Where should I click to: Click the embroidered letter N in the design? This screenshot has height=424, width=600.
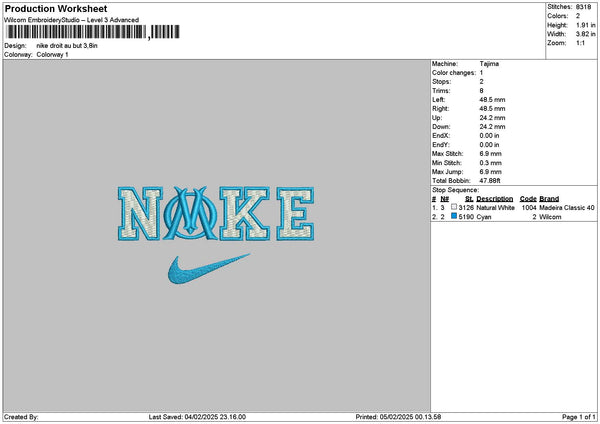140,214
